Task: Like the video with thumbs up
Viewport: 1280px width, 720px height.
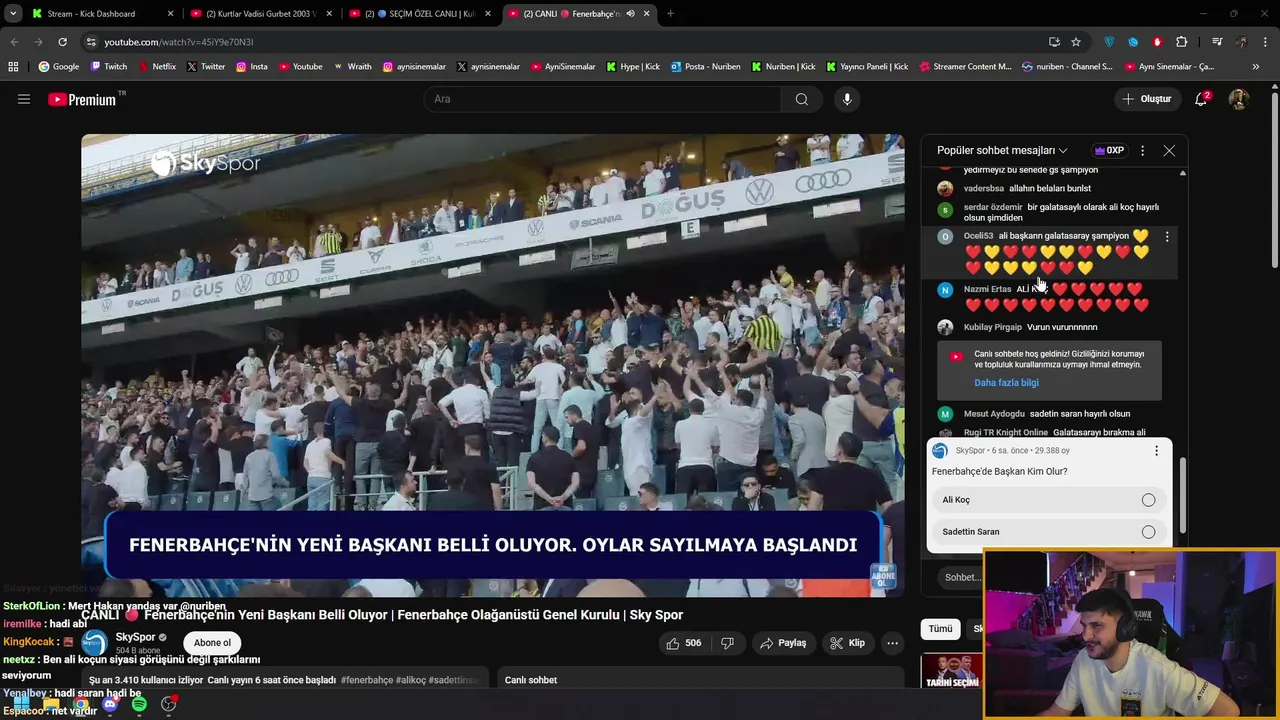Action: click(684, 643)
